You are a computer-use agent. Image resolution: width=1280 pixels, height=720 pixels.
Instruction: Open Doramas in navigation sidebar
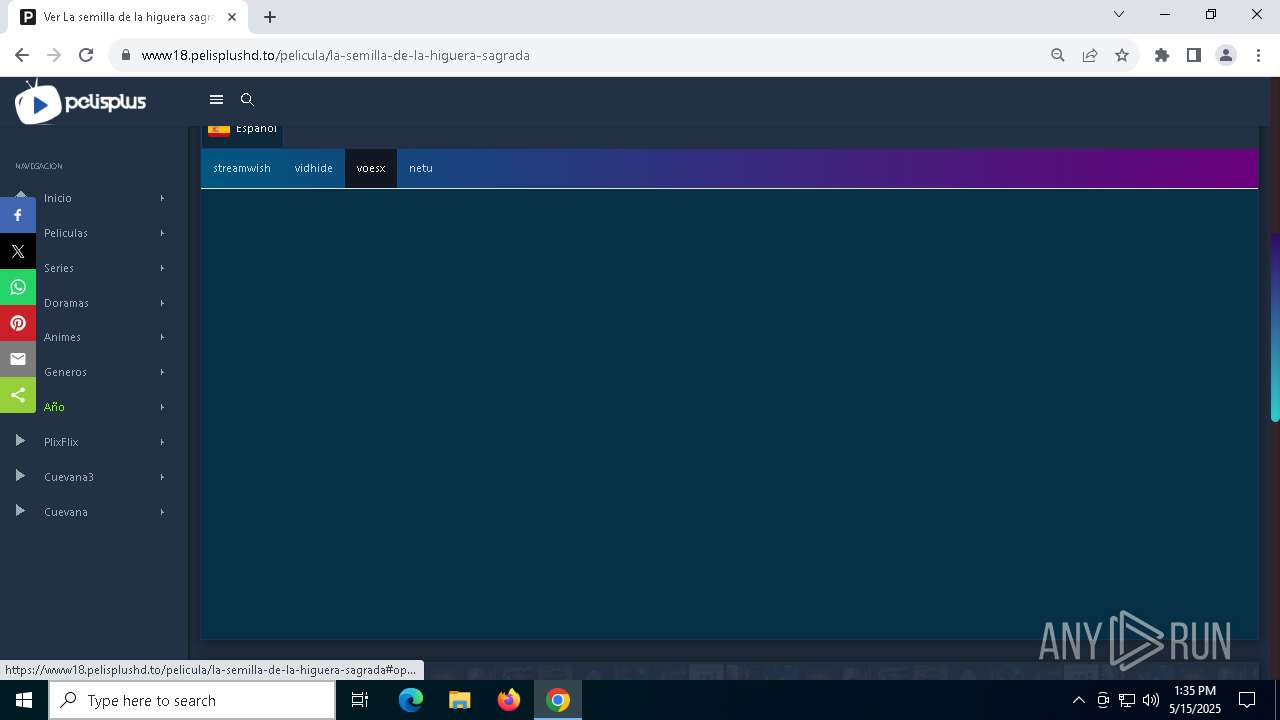click(66, 302)
